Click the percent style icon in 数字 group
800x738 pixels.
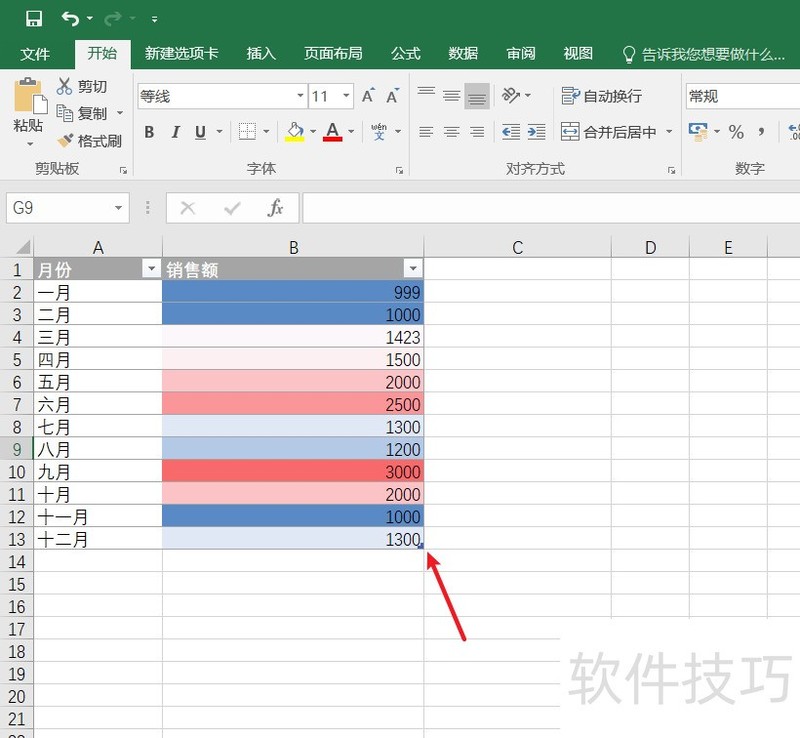coord(734,131)
